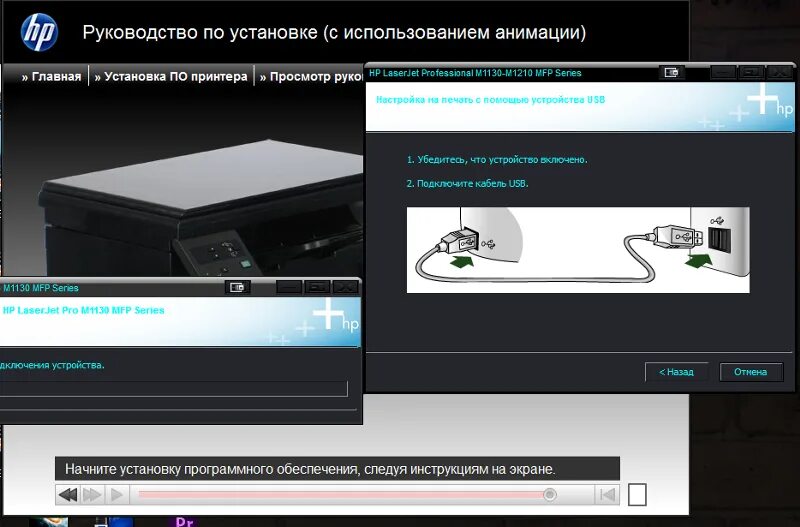
Task: Maximize the M1130-M1210 MFP Series dialog
Action: click(x=751, y=72)
